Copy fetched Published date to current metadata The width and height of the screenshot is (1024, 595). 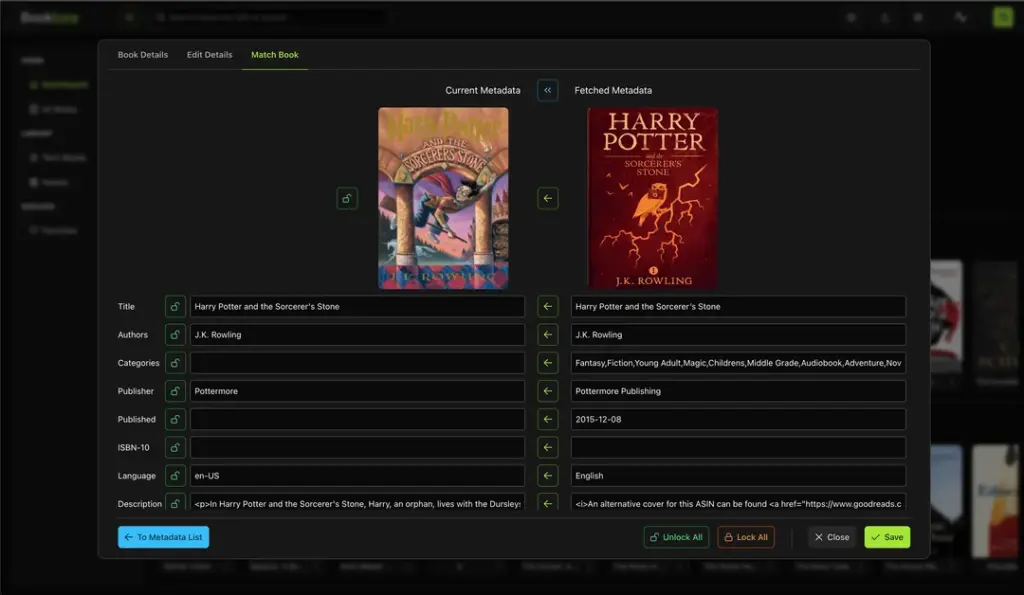point(547,419)
